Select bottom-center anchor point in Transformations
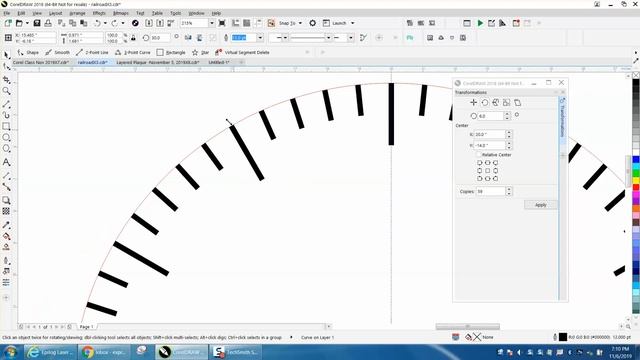 coord(487,178)
